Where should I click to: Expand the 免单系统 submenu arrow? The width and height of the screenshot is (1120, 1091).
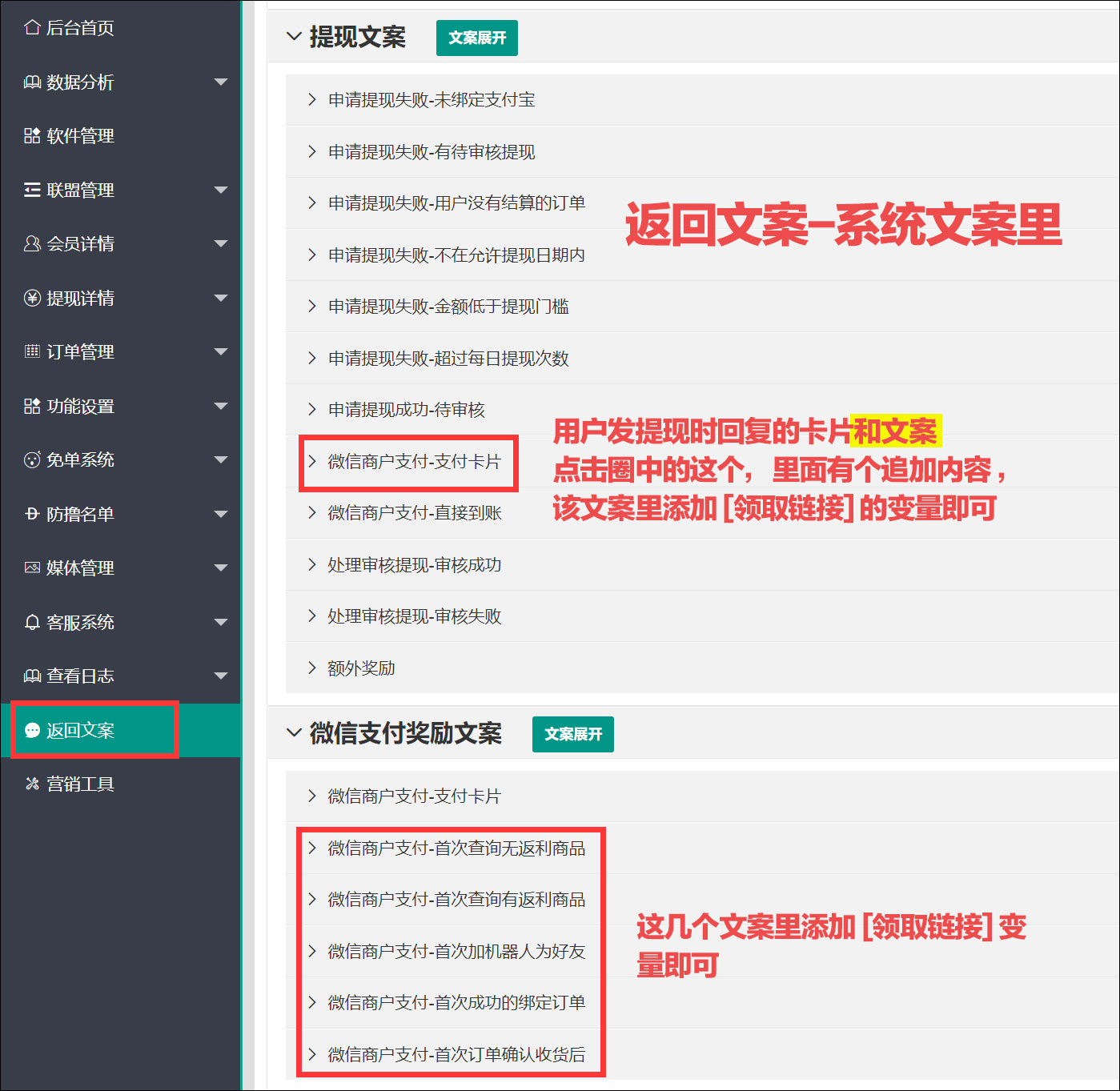coord(221,460)
